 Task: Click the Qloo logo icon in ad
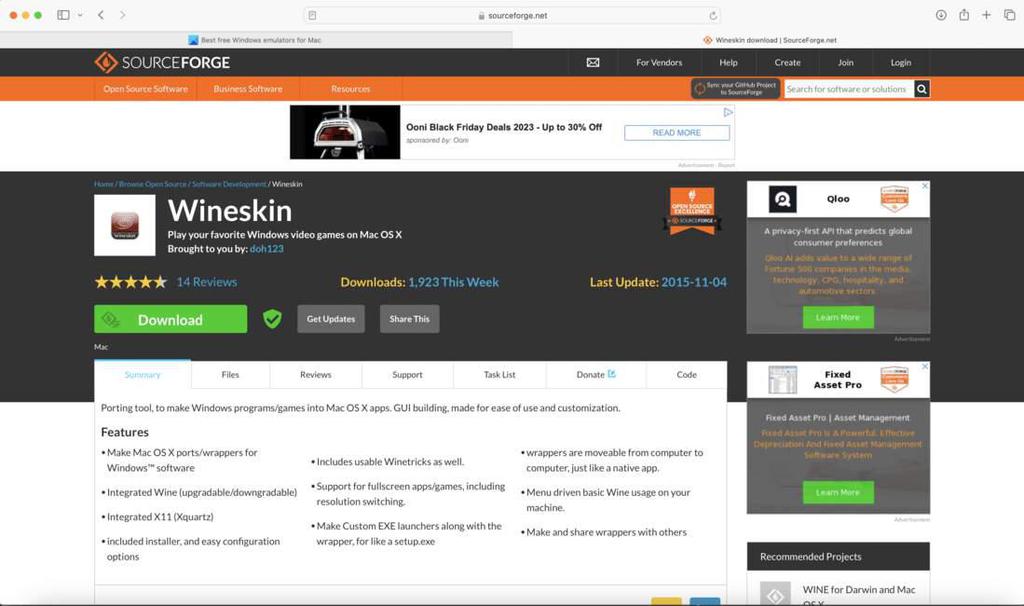[782, 199]
